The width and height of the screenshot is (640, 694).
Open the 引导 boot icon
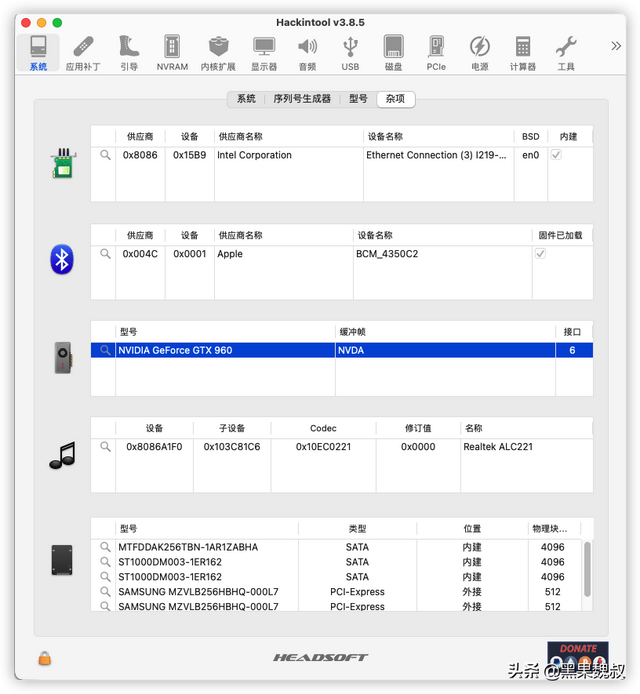129,53
